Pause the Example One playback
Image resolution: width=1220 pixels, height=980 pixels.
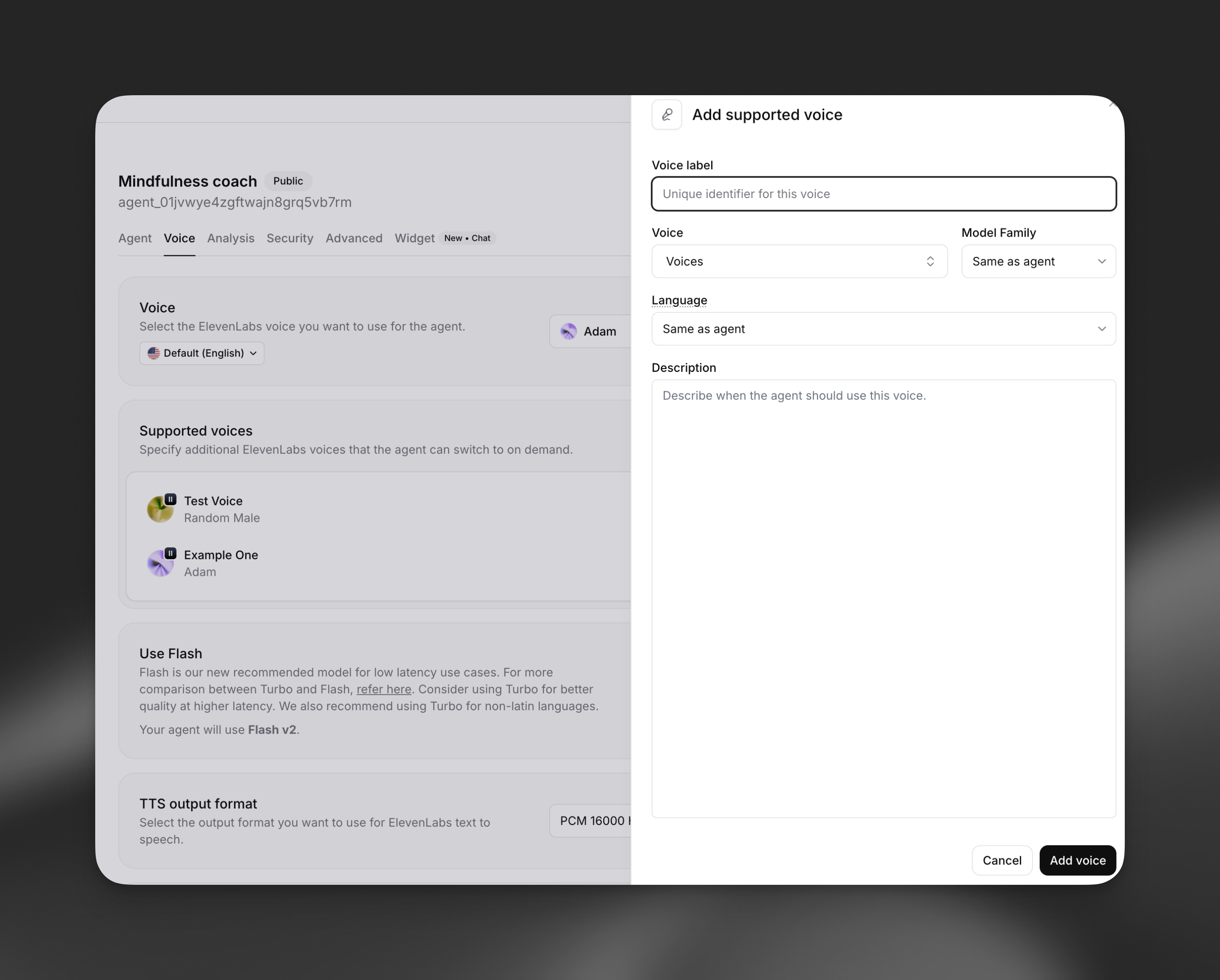pyautogui.click(x=170, y=553)
